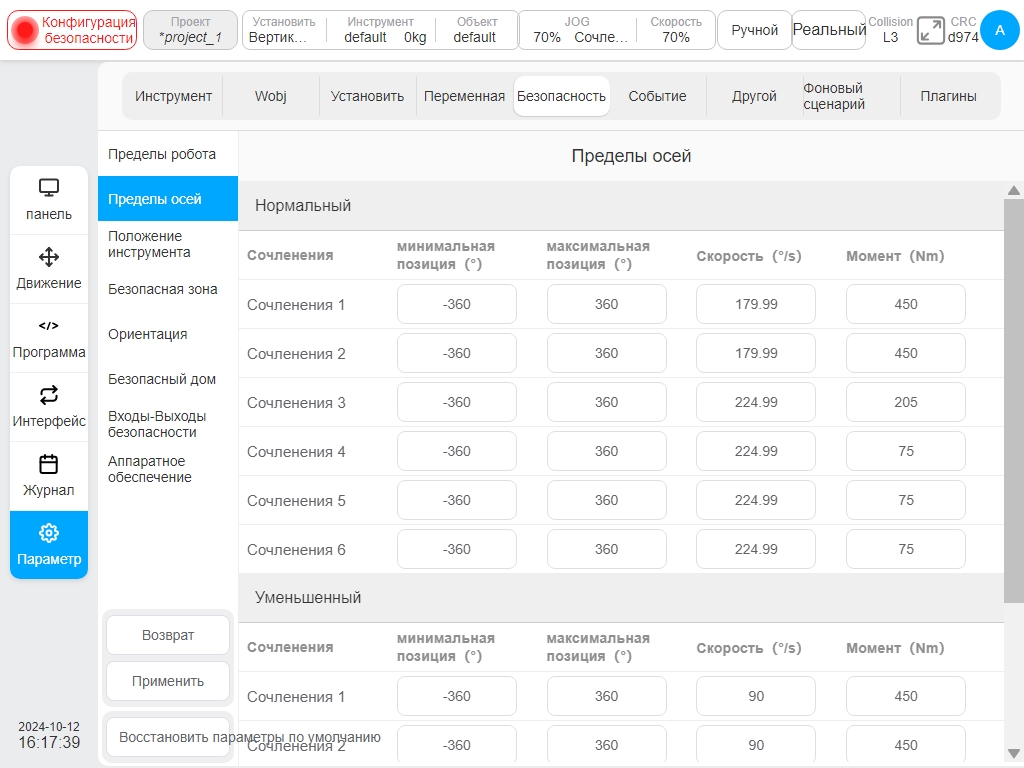
Task: Open the Программа code icon
Action: (x=49, y=326)
